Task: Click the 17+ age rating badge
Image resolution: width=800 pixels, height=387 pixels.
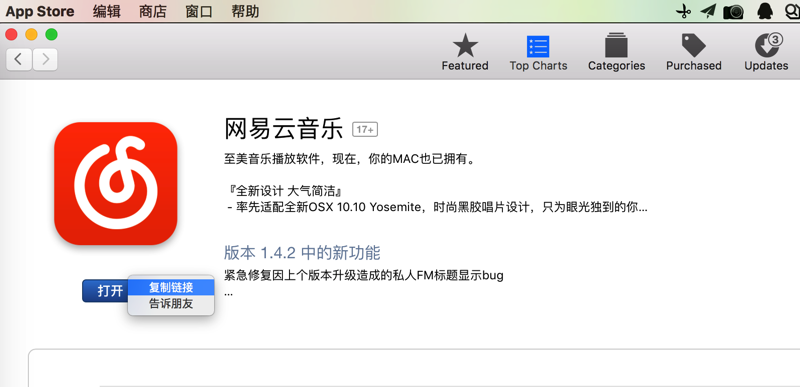Action: 365,130
